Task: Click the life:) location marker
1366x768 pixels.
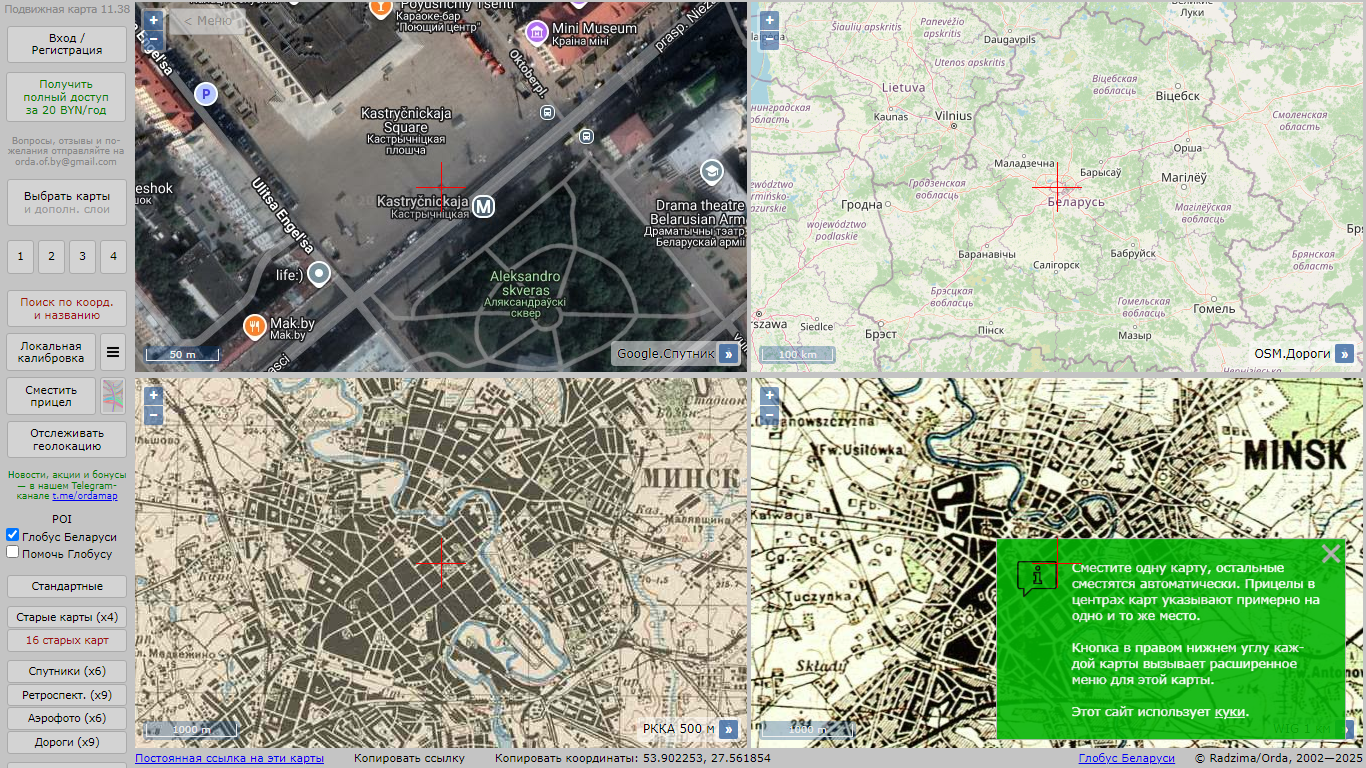Action: (x=319, y=274)
